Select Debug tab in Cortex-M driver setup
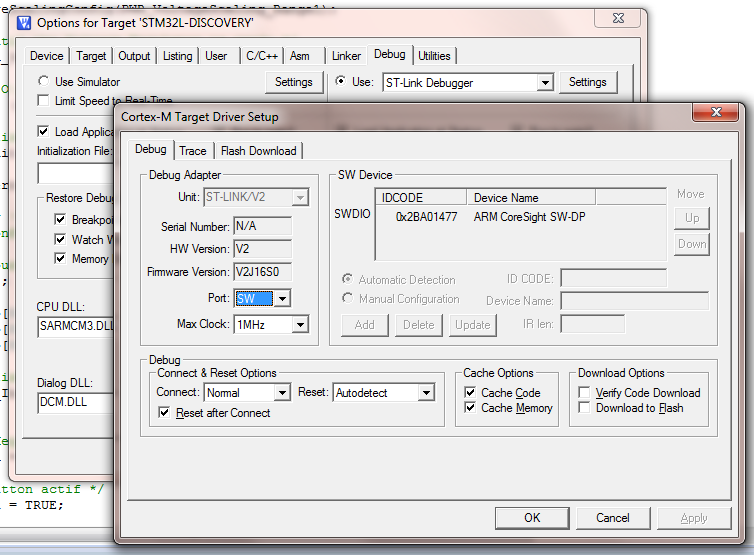This screenshot has height=555, width=754. [x=151, y=149]
